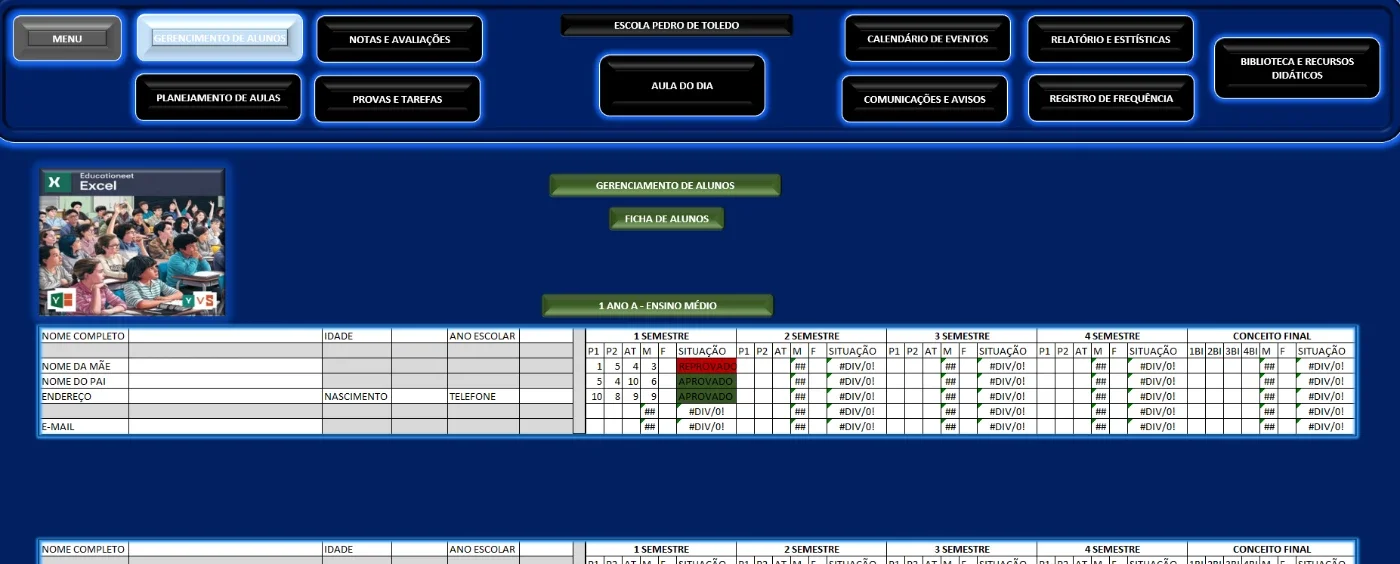
Task: Select CONCEITO FINAL #DIV/0! cell in E-MAIL row
Action: 1326,426
